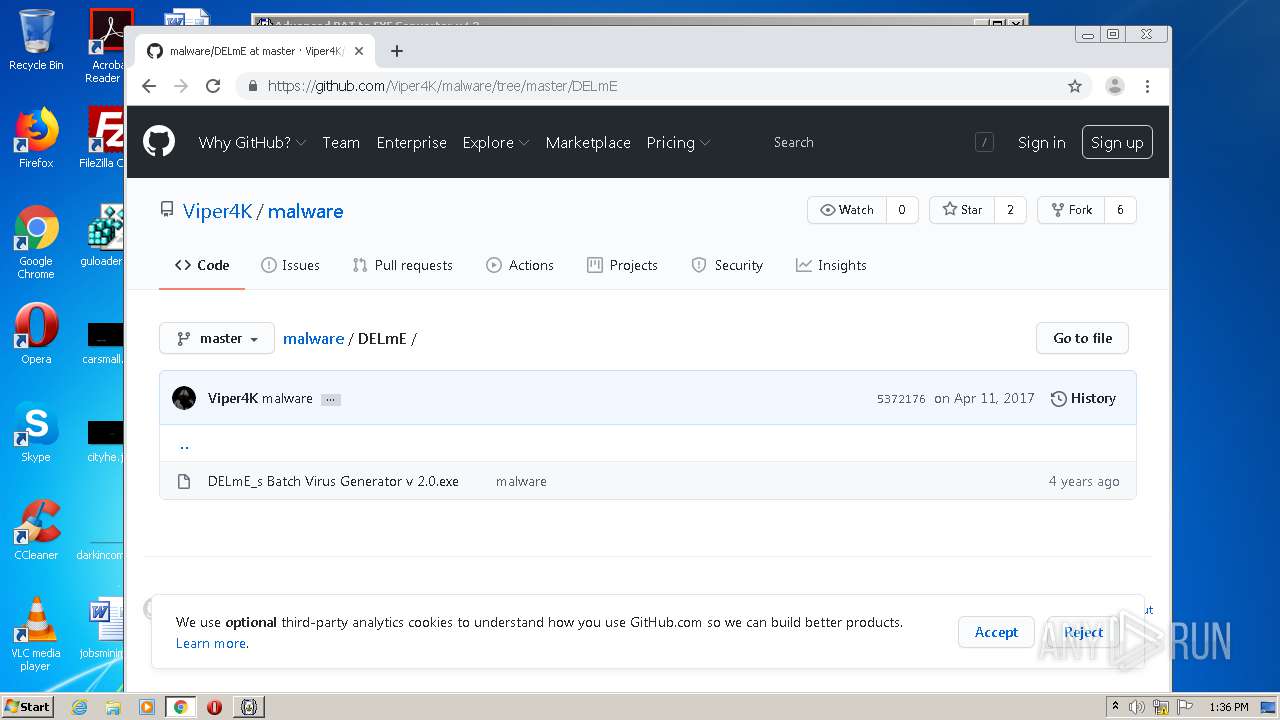Open the Windows Explorer taskbar folder icon
The width and height of the screenshot is (1280, 720).
tap(113, 707)
